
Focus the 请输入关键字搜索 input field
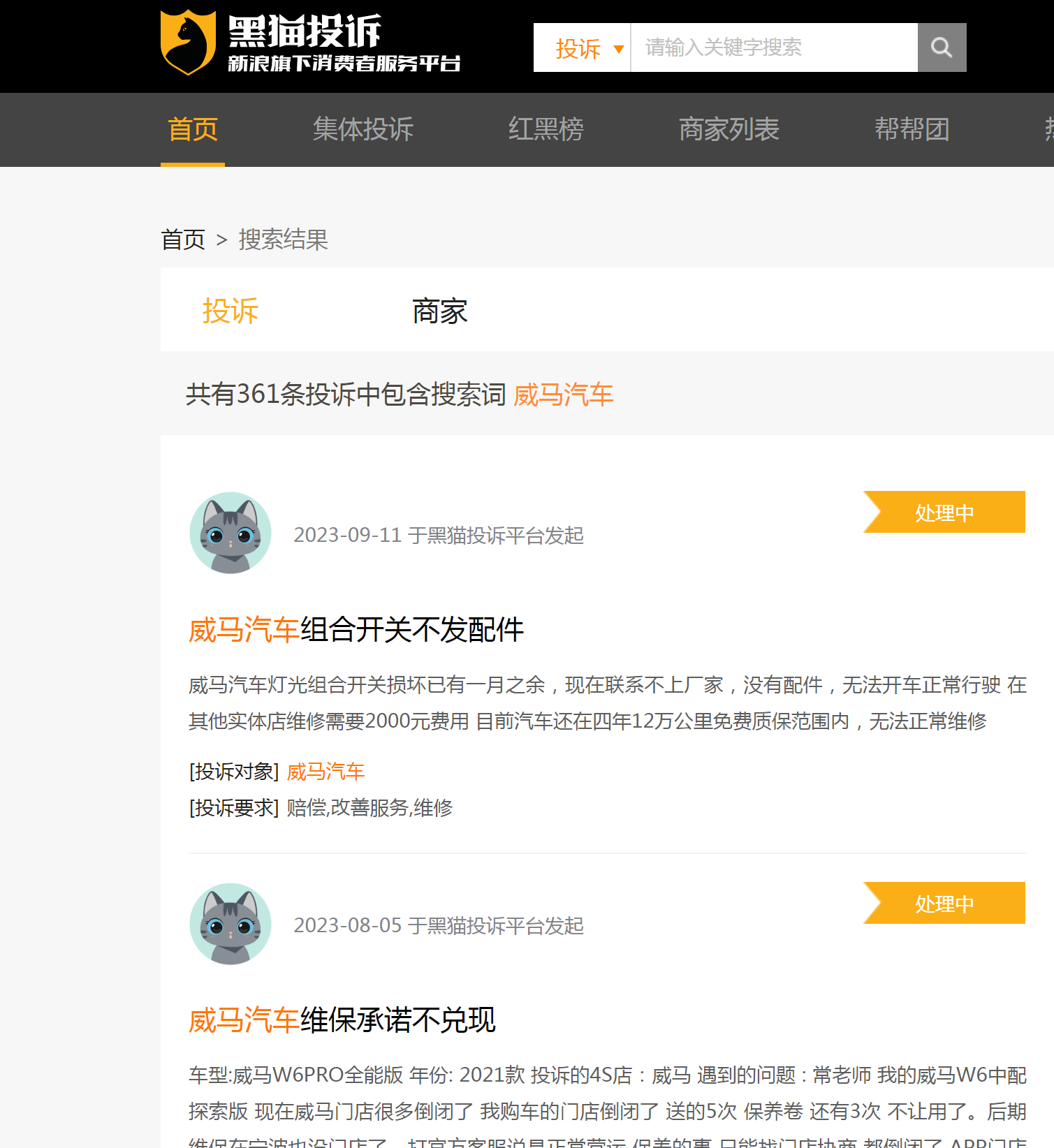click(x=774, y=47)
